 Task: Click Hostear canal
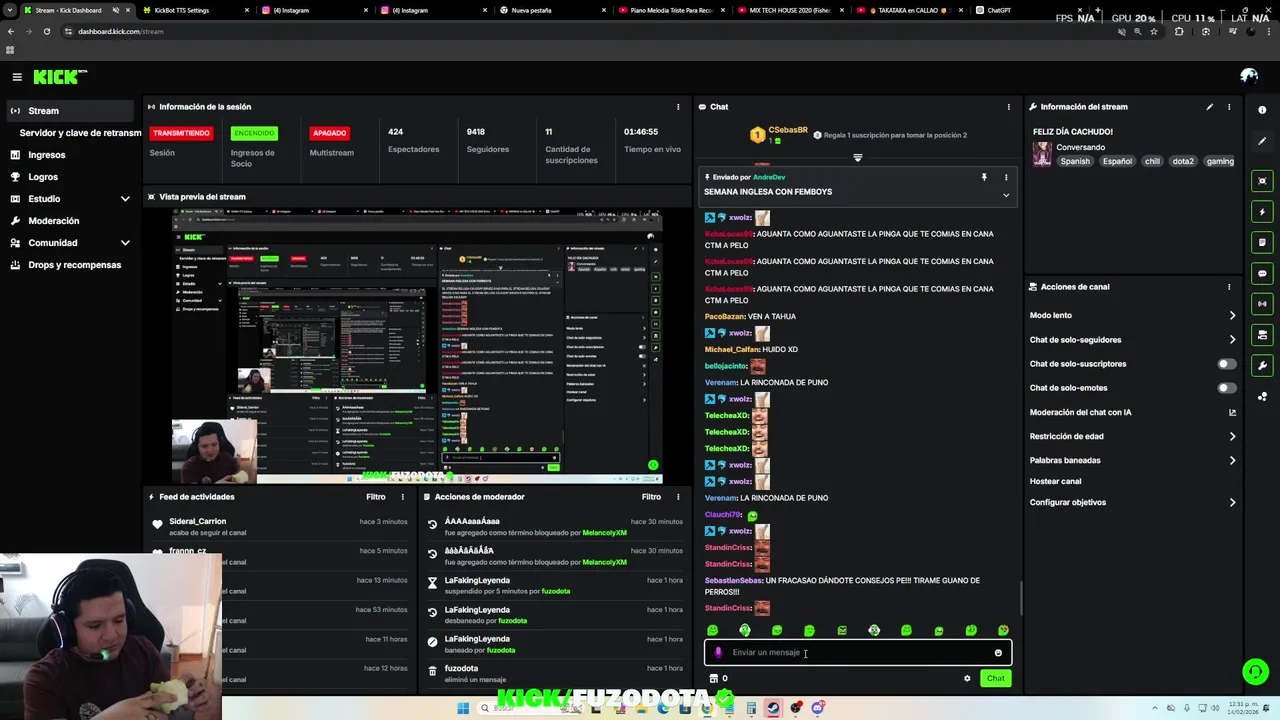coord(1055,481)
